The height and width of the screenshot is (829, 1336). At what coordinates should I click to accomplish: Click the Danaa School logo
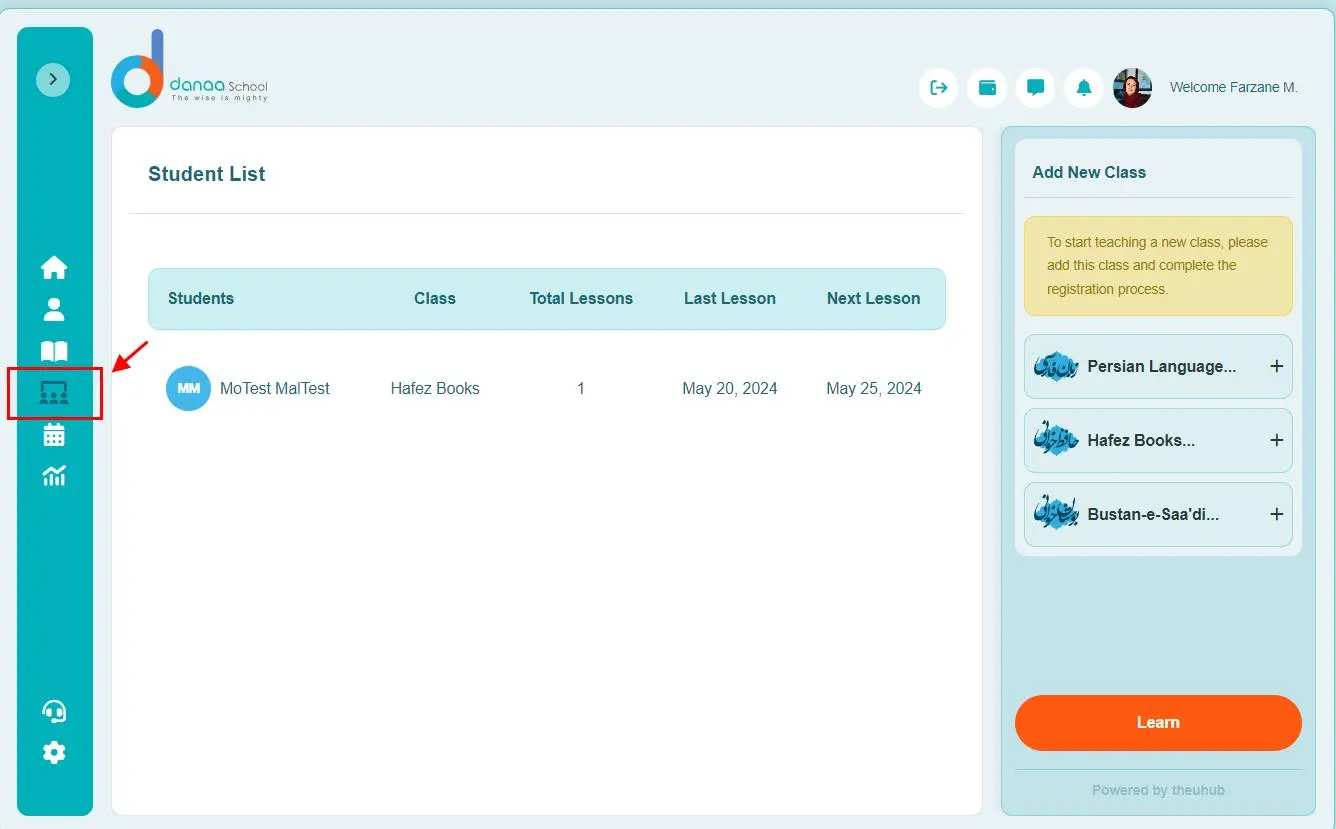click(190, 72)
